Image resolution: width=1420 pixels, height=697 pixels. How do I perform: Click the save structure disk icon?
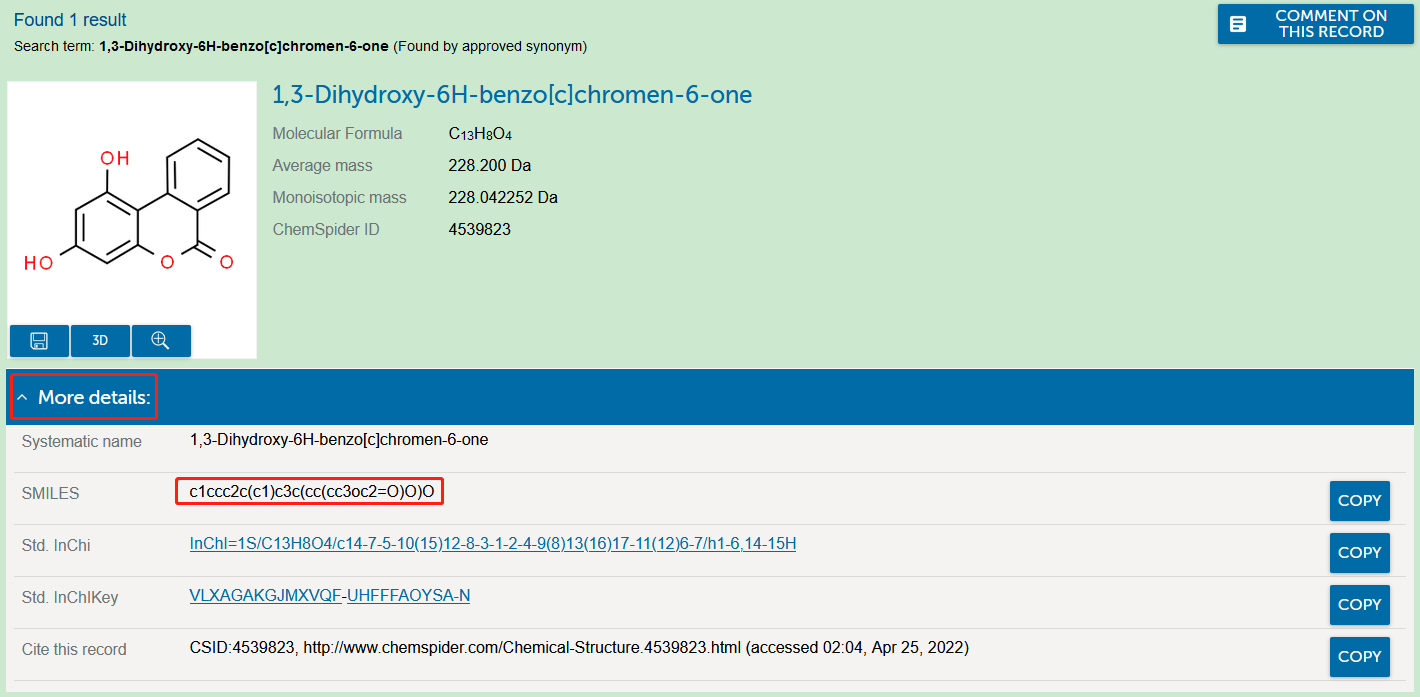[x=39, y=341]
